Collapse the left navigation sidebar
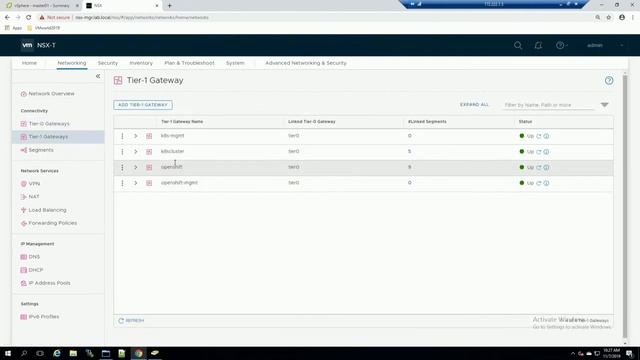 [98, 76]
